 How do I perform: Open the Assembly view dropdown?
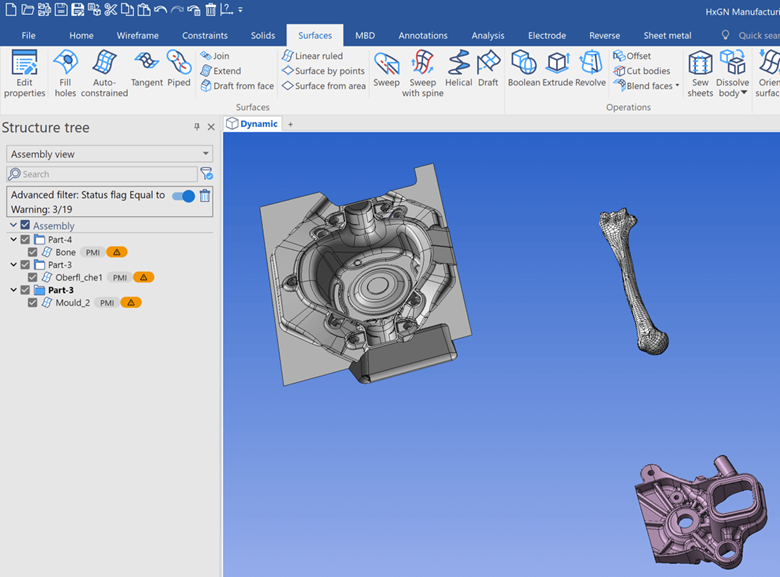coord(109,154)
